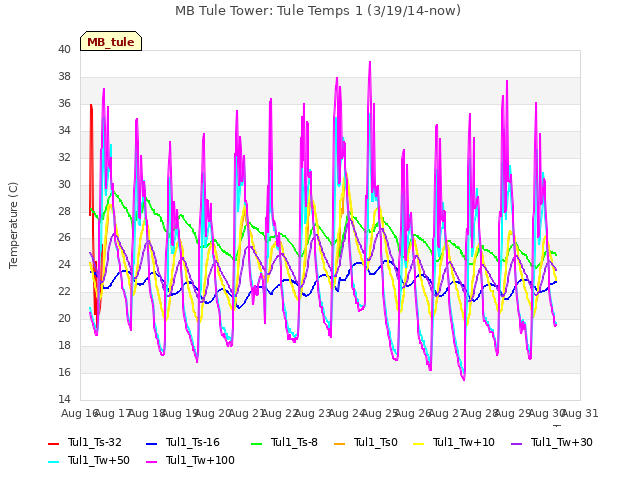Click the Aug 31 x-axis label
Viewport: 640px width, 480px height.
[580, 413]
